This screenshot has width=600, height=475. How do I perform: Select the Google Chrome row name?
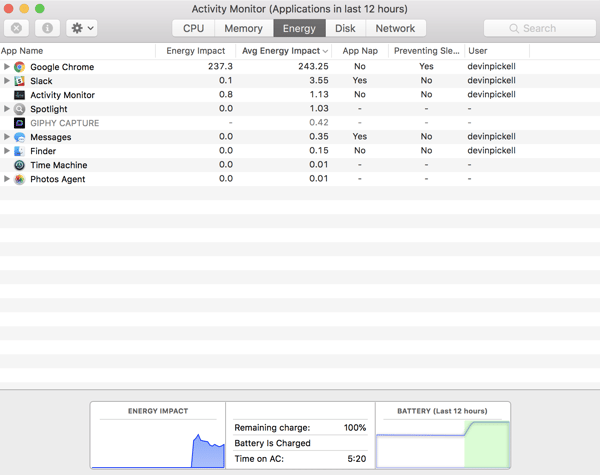click(62, 67)
